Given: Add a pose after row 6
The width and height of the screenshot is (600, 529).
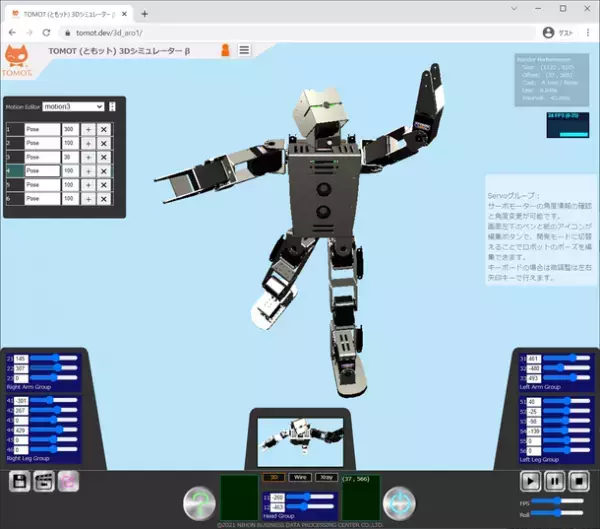Looking at the screenshot, I should pyautogui.click(x=88, y=199).
